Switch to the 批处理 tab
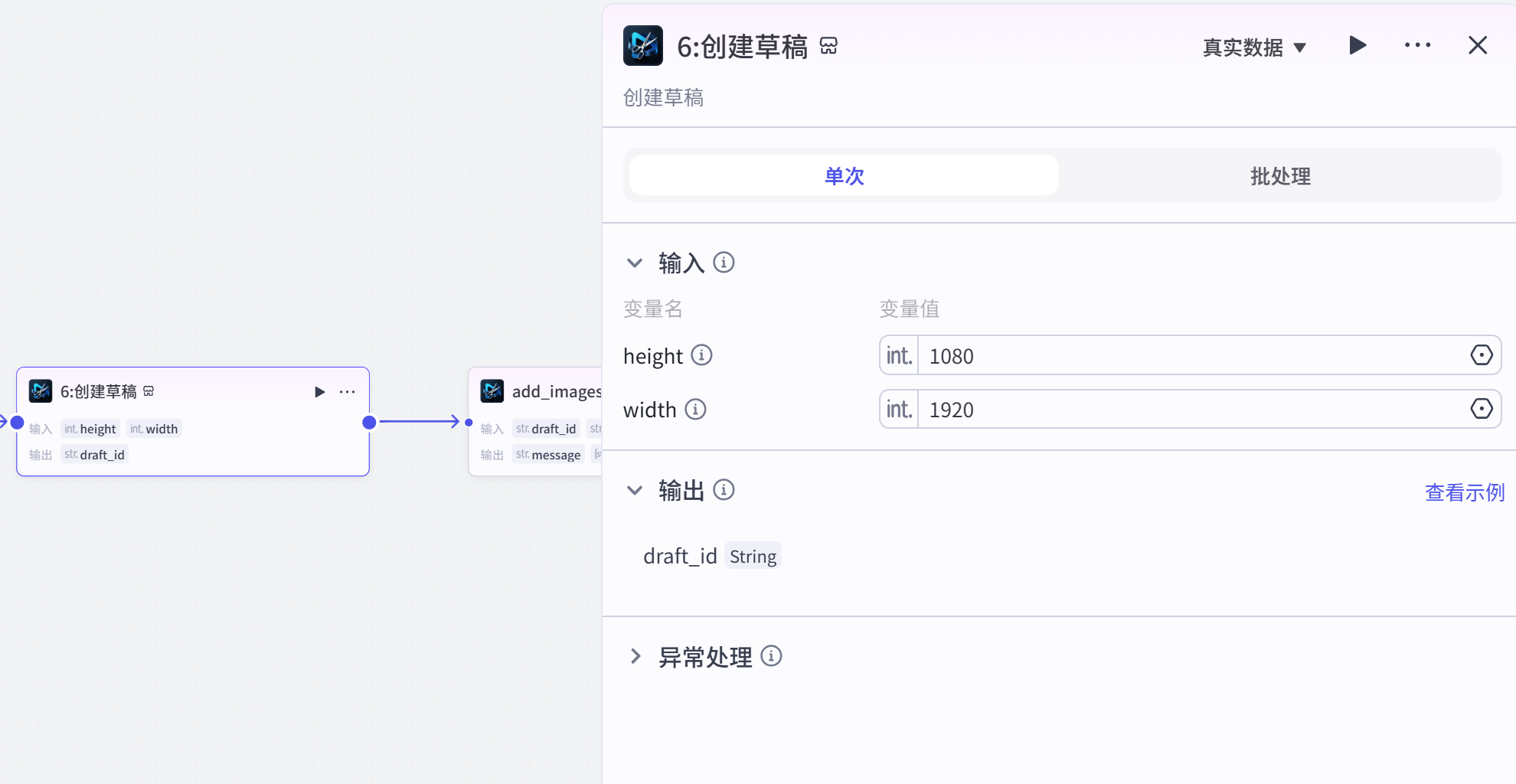The image size is (1516, 784). click(x=1280, y=175)
